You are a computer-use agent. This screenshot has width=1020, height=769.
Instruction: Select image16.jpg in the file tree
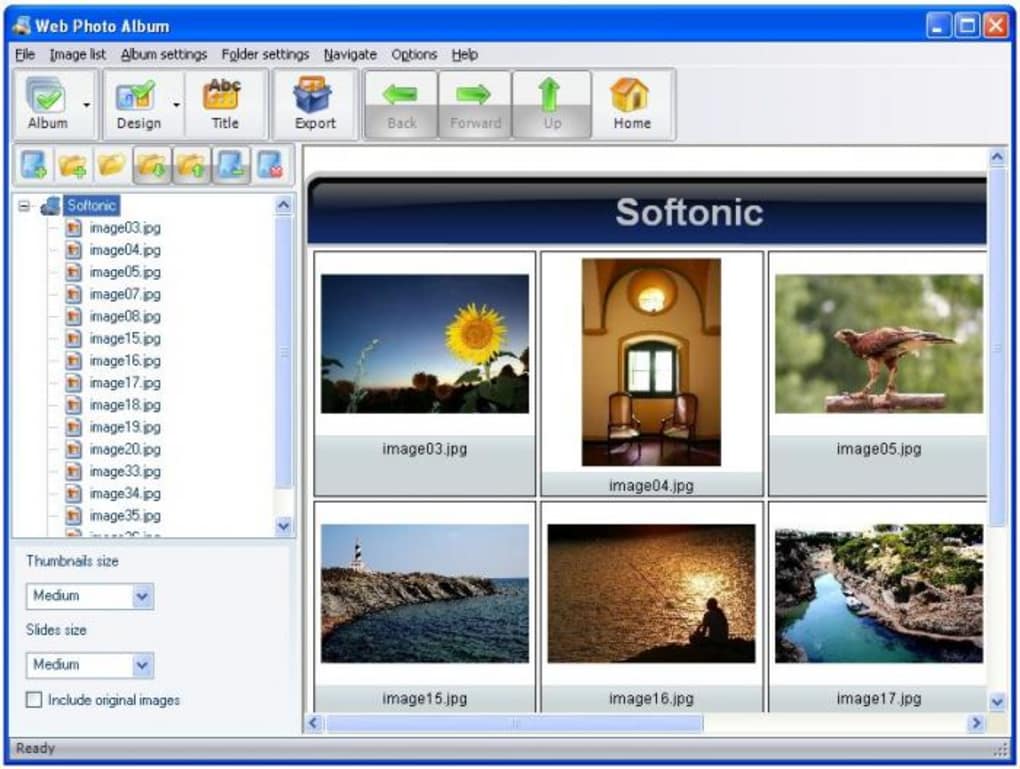pyautogui.click(x=125, y=360)
